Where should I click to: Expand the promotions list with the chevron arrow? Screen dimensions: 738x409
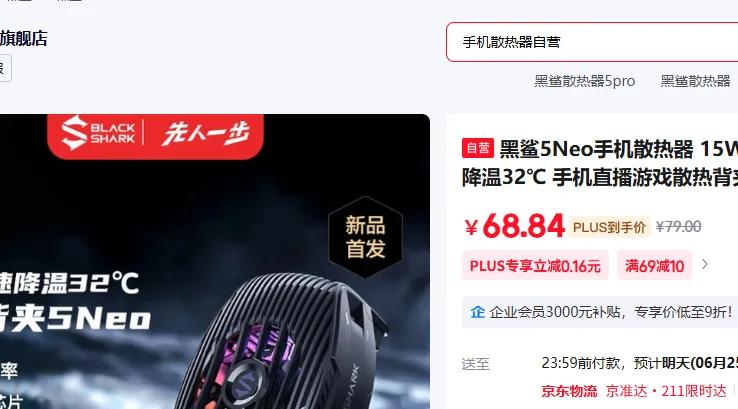click(x=705, y=265)
